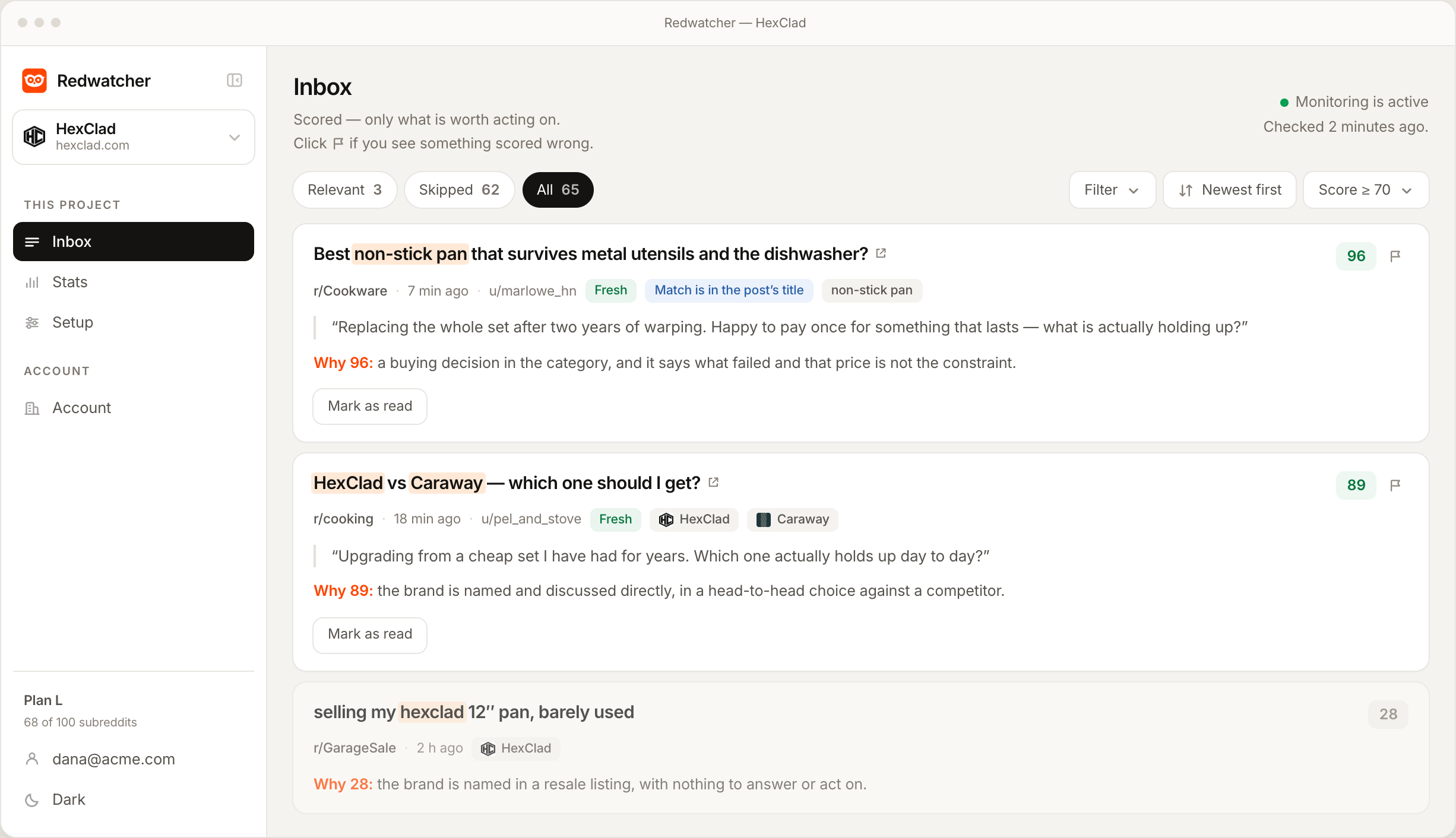Click the r/GarageSale subreddit label

tap(355, 748)
